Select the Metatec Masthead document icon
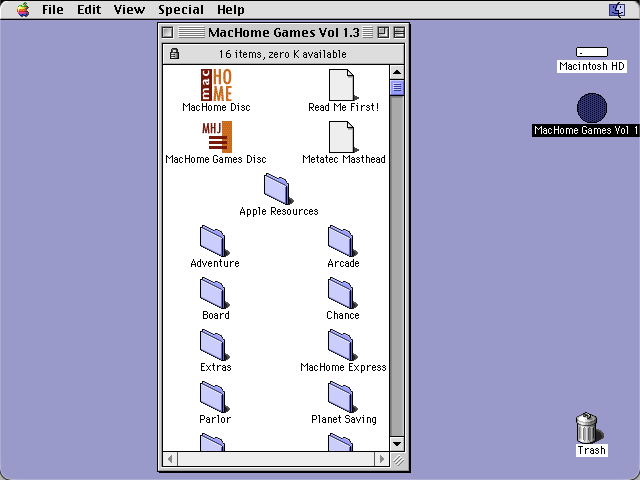This screenshot has height=480, width=640. 343,137
